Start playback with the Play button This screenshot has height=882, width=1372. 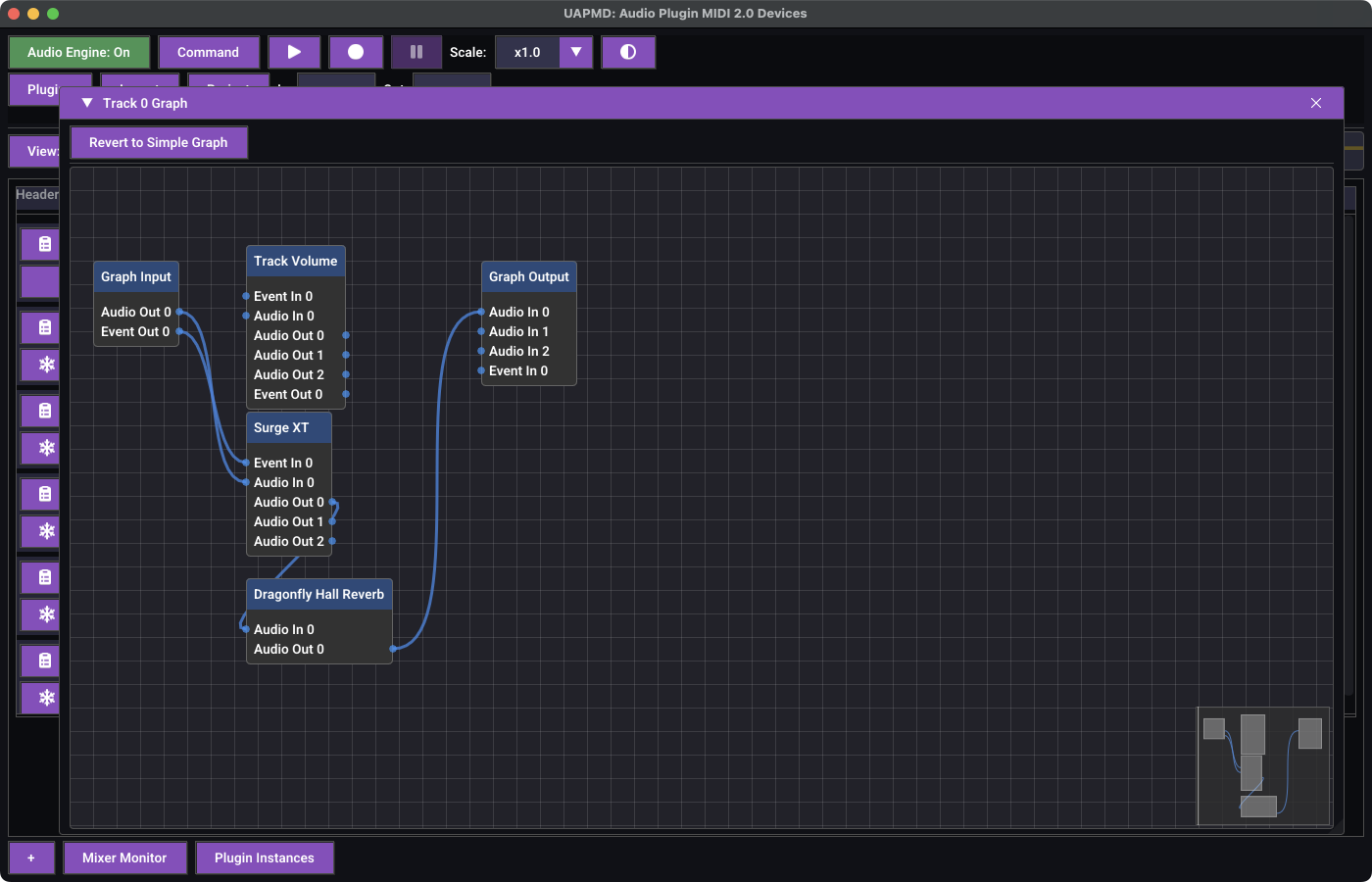tap(294, 52)
